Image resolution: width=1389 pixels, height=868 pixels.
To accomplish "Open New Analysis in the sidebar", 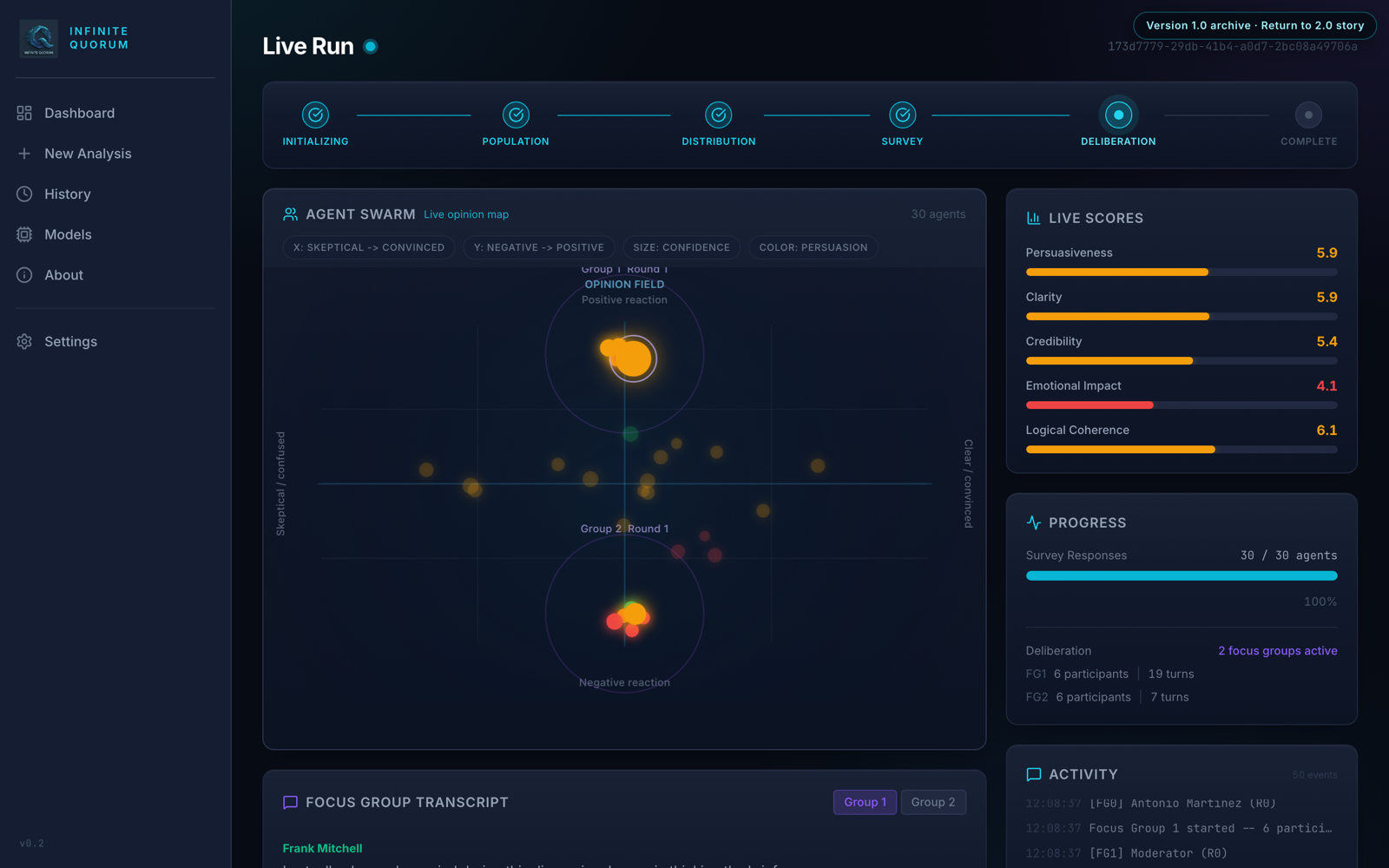I will click(115, 154).
